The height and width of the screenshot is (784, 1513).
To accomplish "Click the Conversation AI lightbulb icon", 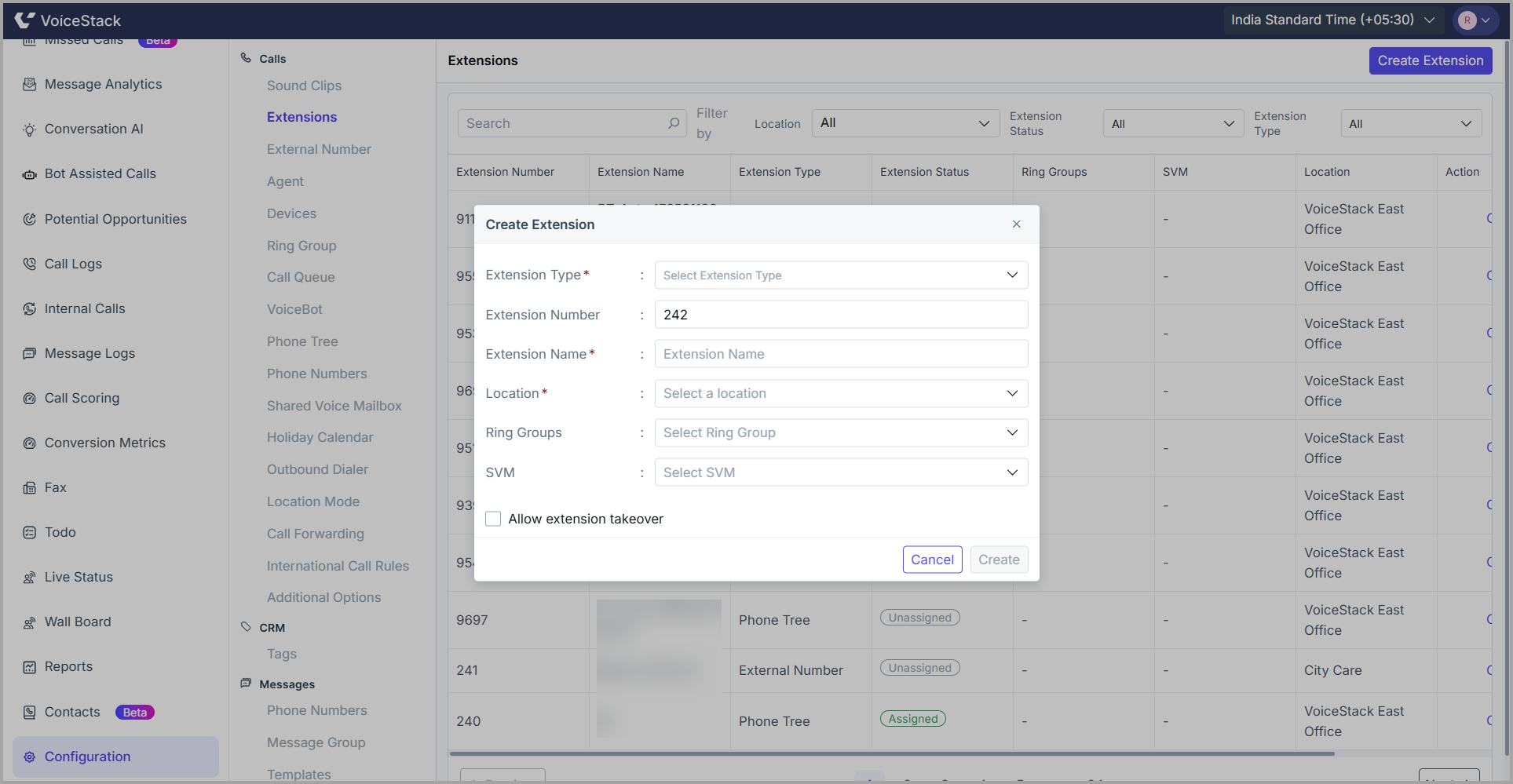I will coord(30,129).
